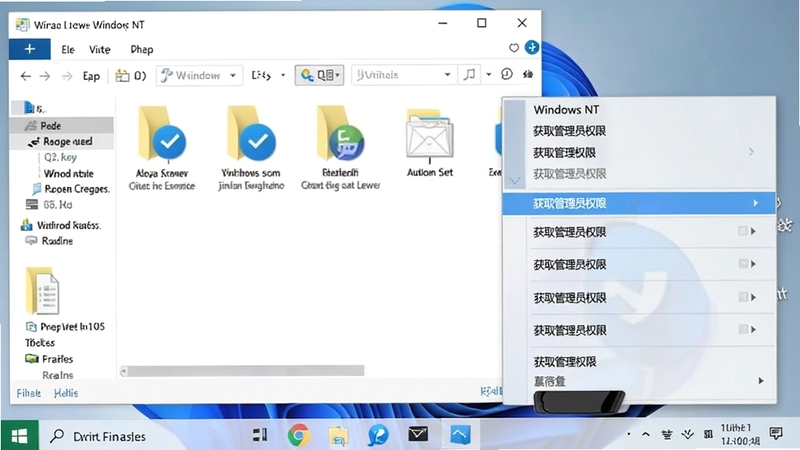Go back with the left arrow

coord(26,76)
